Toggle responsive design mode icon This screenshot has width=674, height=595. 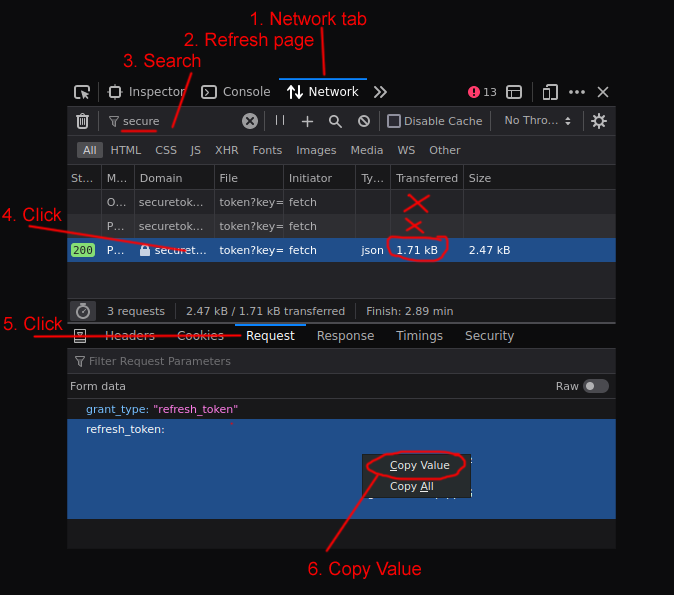point(550,92)
